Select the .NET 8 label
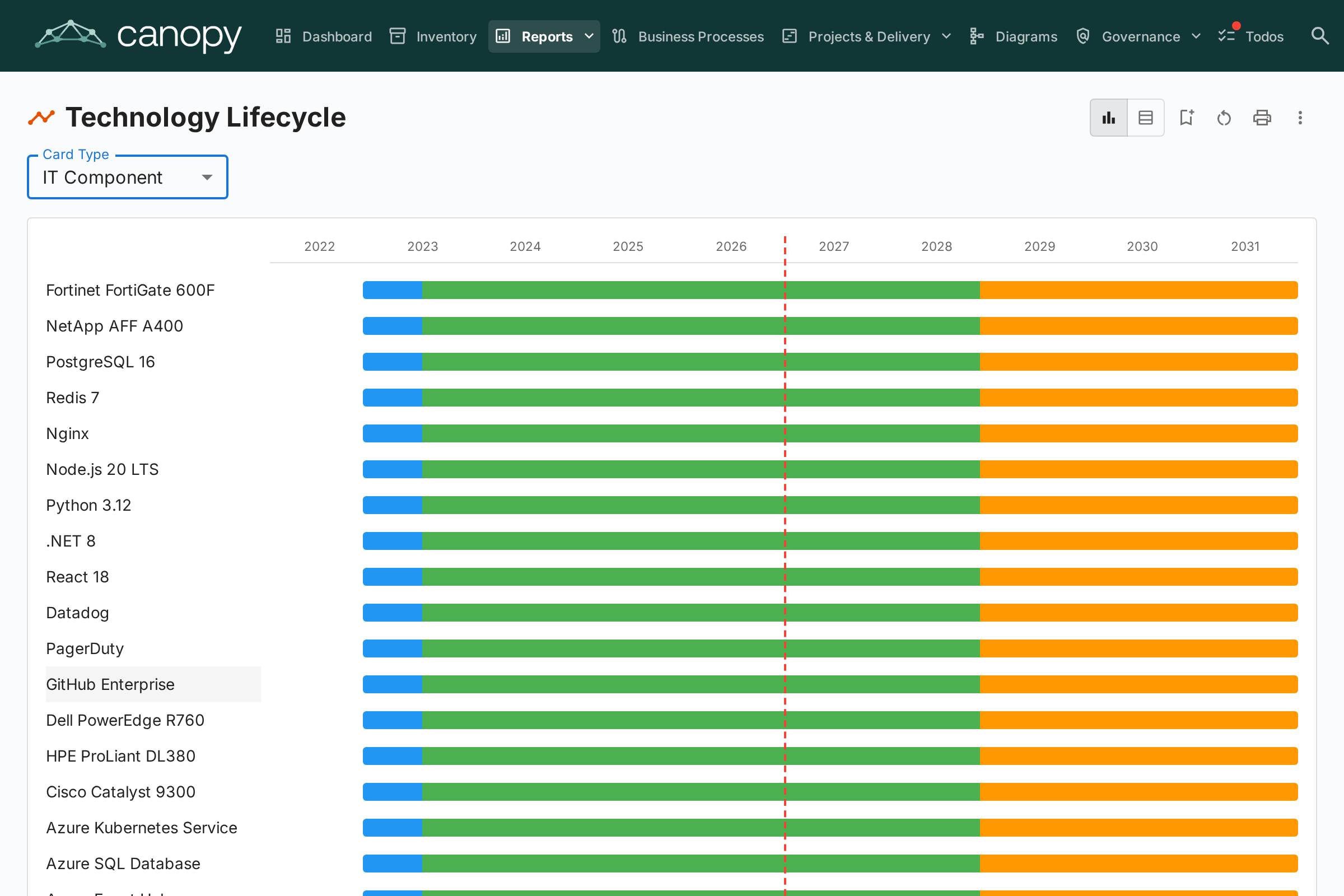 tap(71, 541)
